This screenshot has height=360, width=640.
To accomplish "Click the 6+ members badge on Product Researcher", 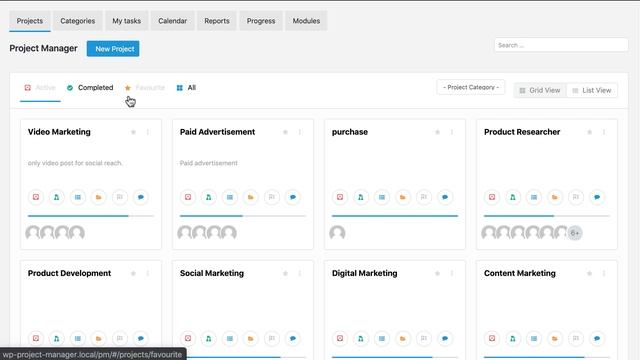I will pyautogui.click(x=575, y=233).
